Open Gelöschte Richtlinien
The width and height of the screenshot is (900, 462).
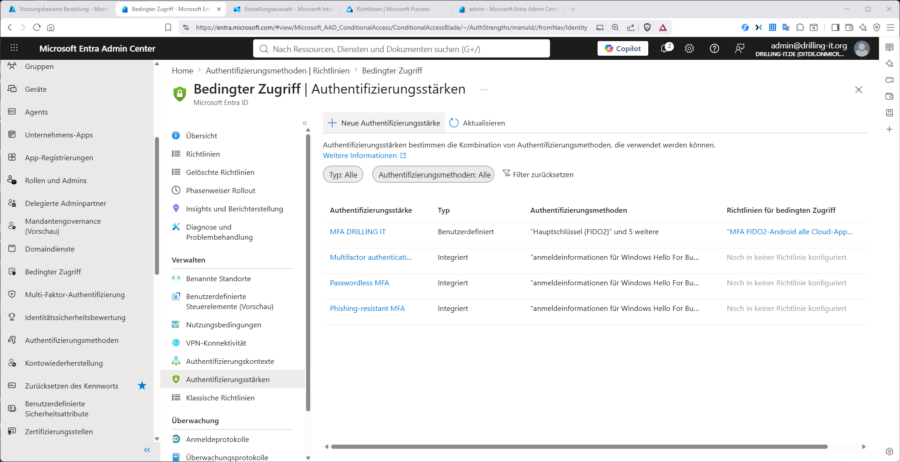pos(220,172)
